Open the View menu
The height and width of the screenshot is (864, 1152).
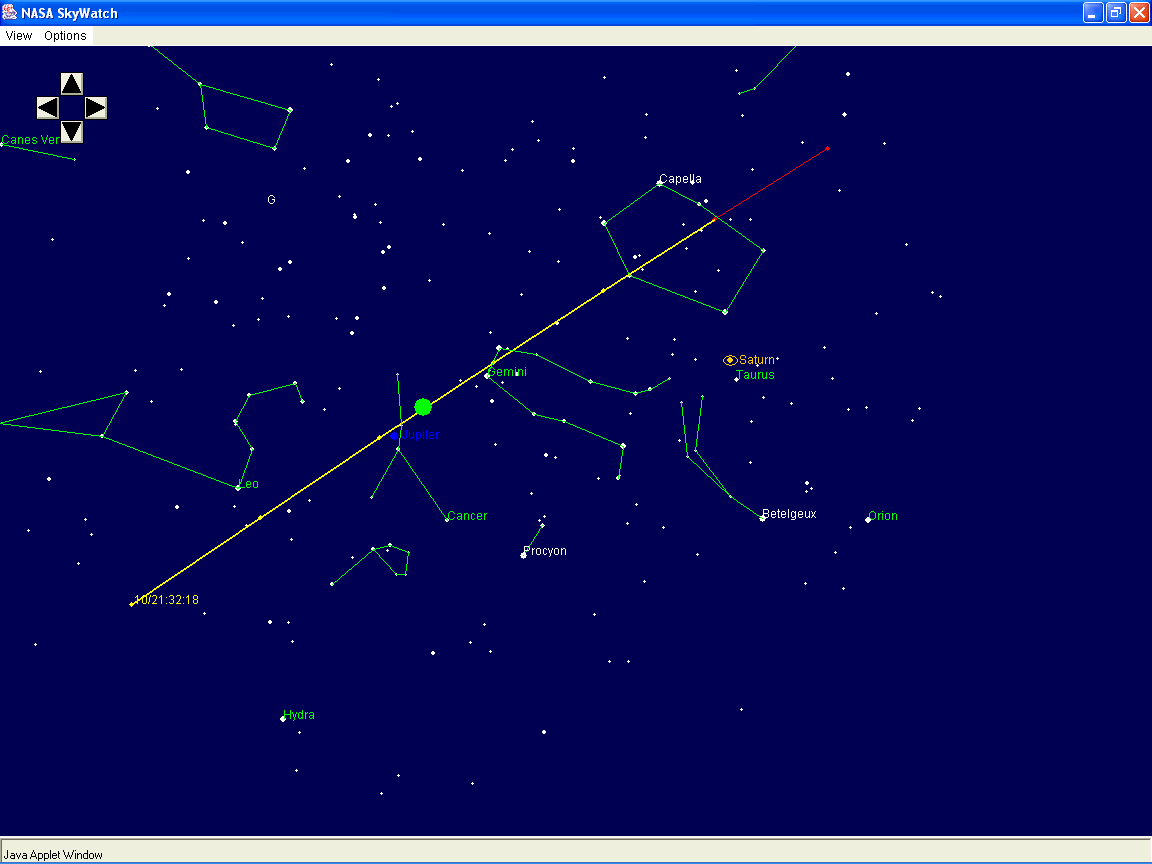tap(19, 36)
